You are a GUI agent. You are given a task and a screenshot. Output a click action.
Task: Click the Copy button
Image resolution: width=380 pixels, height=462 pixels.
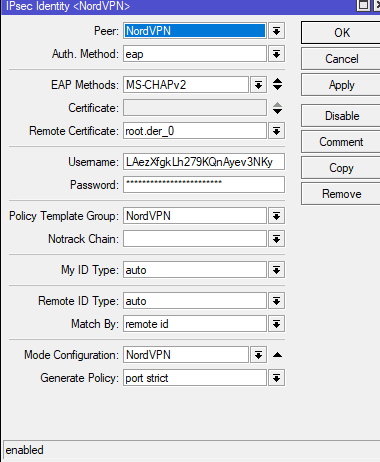[341, 168]
